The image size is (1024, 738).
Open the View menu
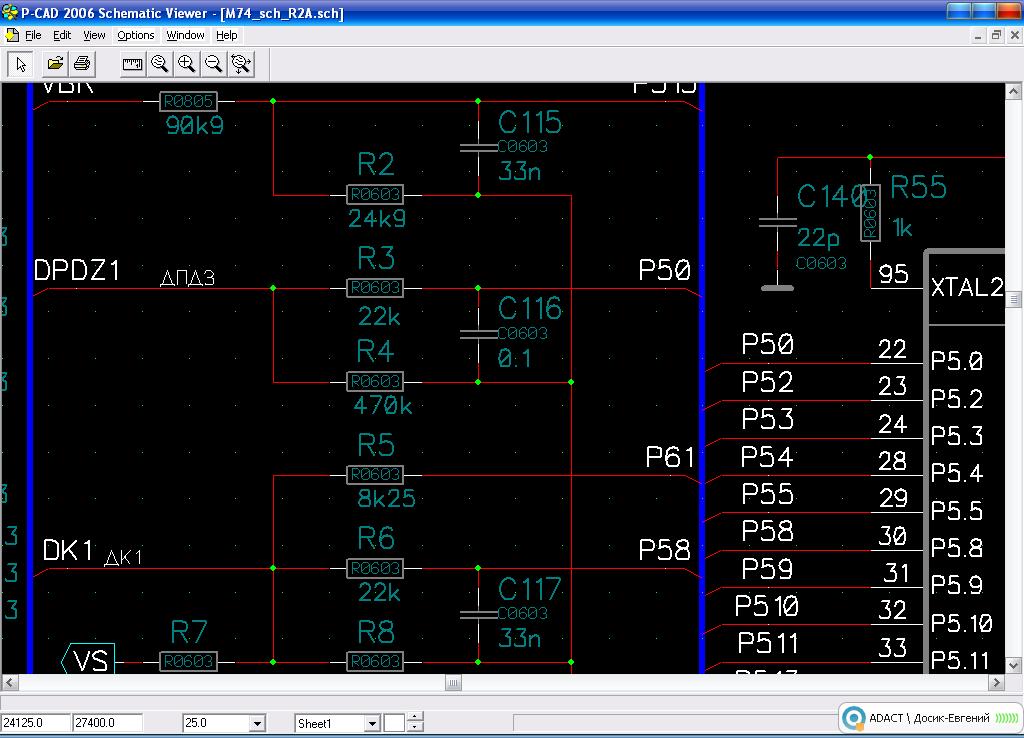[94, 35]
